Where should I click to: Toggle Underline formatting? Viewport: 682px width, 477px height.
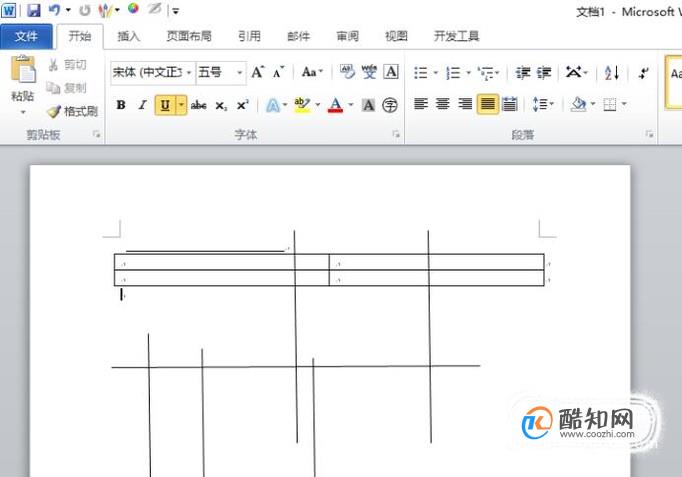(165, 105)
